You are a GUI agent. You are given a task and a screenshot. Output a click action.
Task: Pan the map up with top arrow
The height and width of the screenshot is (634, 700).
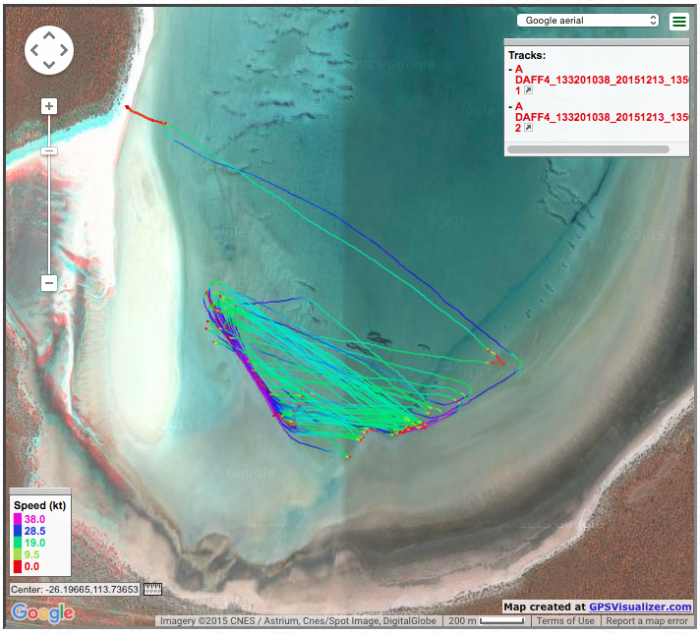click(49, 34)
